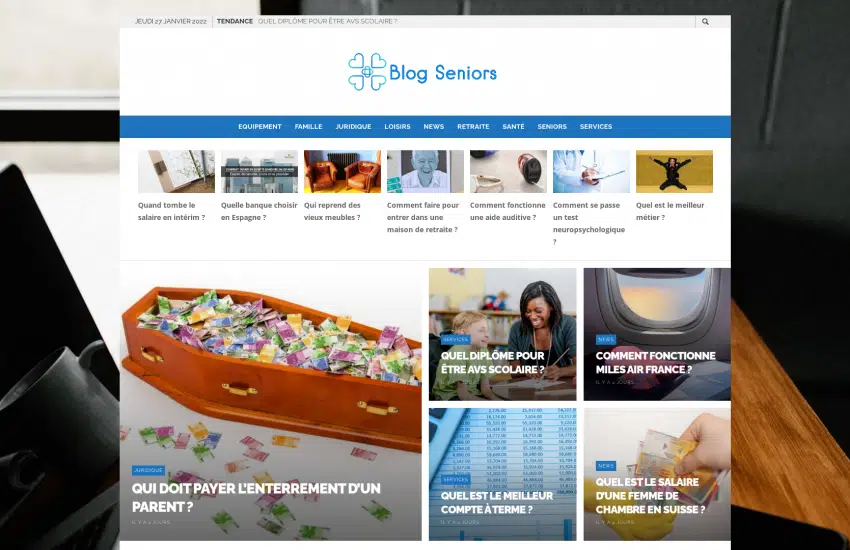Image resolution: width=850 pixels, height=550 pixels.
Task: Open the EQUIPEMENT menu item
Action: [260, 127]
